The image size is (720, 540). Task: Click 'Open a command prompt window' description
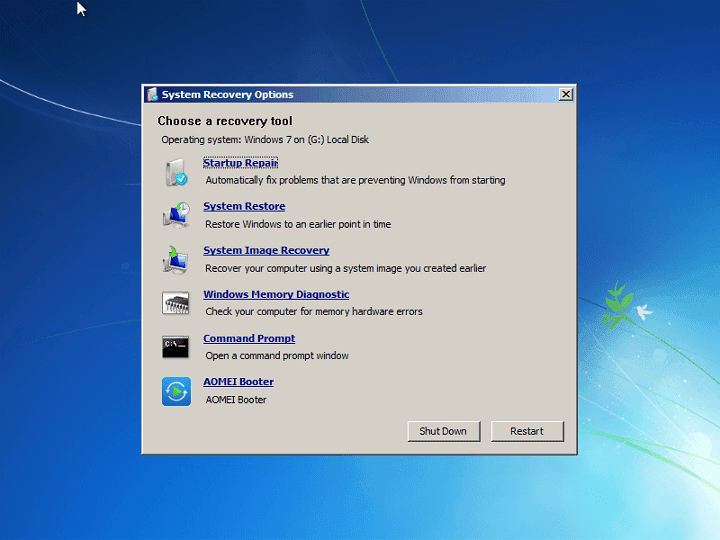[277, 356]
